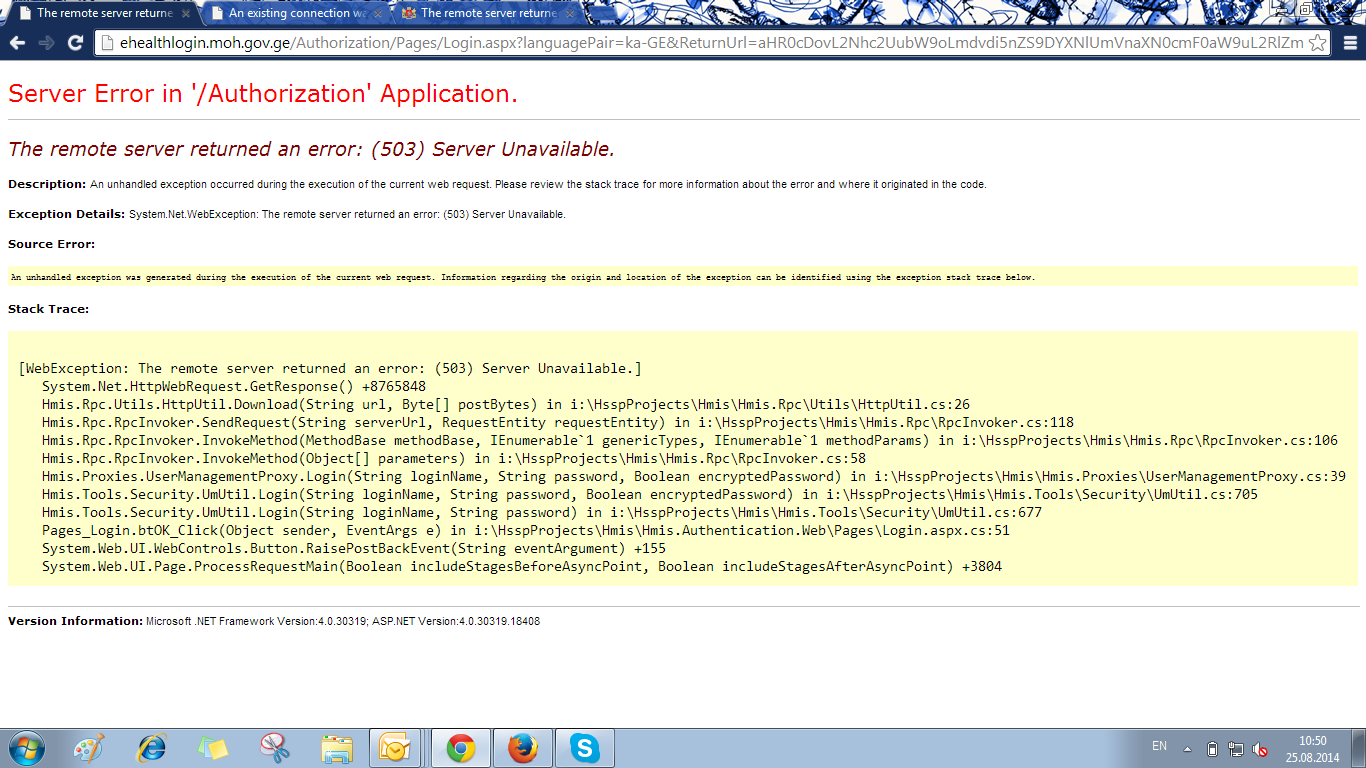Image resolution: width=1366 pixels, height=768 pixels.
Task: Open Outlook from the taskbar
Action: tap(397, 748)
